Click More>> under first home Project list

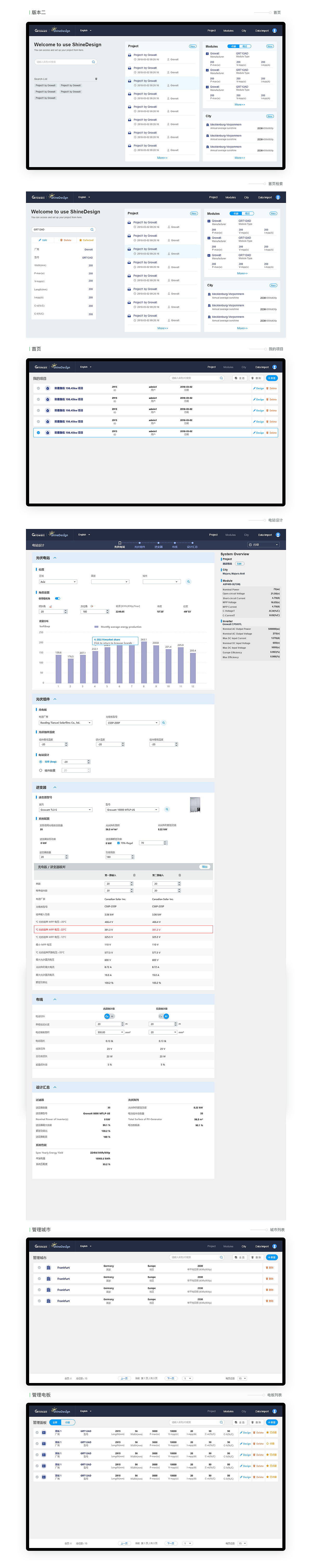click(162, 158)
